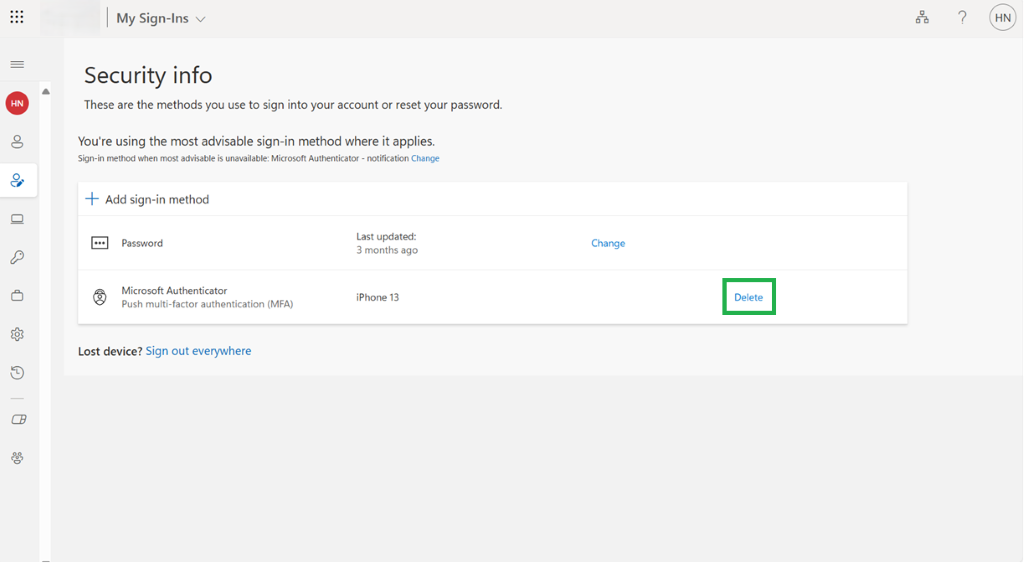
Task: Open the Organizations briefcase sidebar icon
Action: (18, 296)
